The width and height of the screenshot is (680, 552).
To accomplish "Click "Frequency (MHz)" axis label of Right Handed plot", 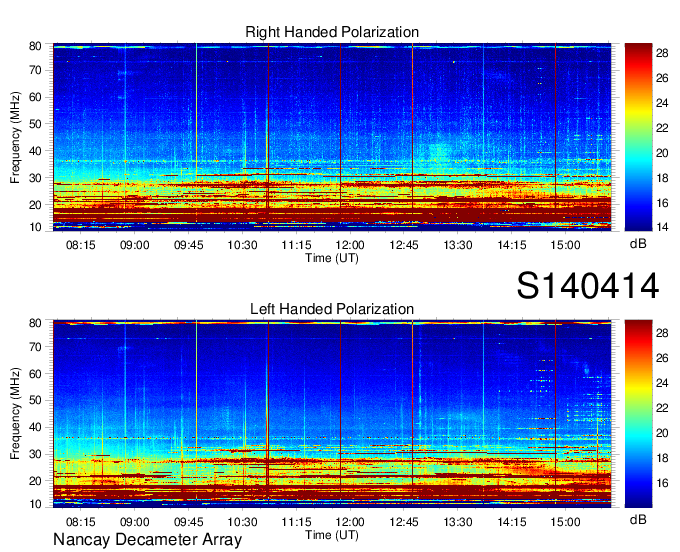I will click(x=15, y=137).
